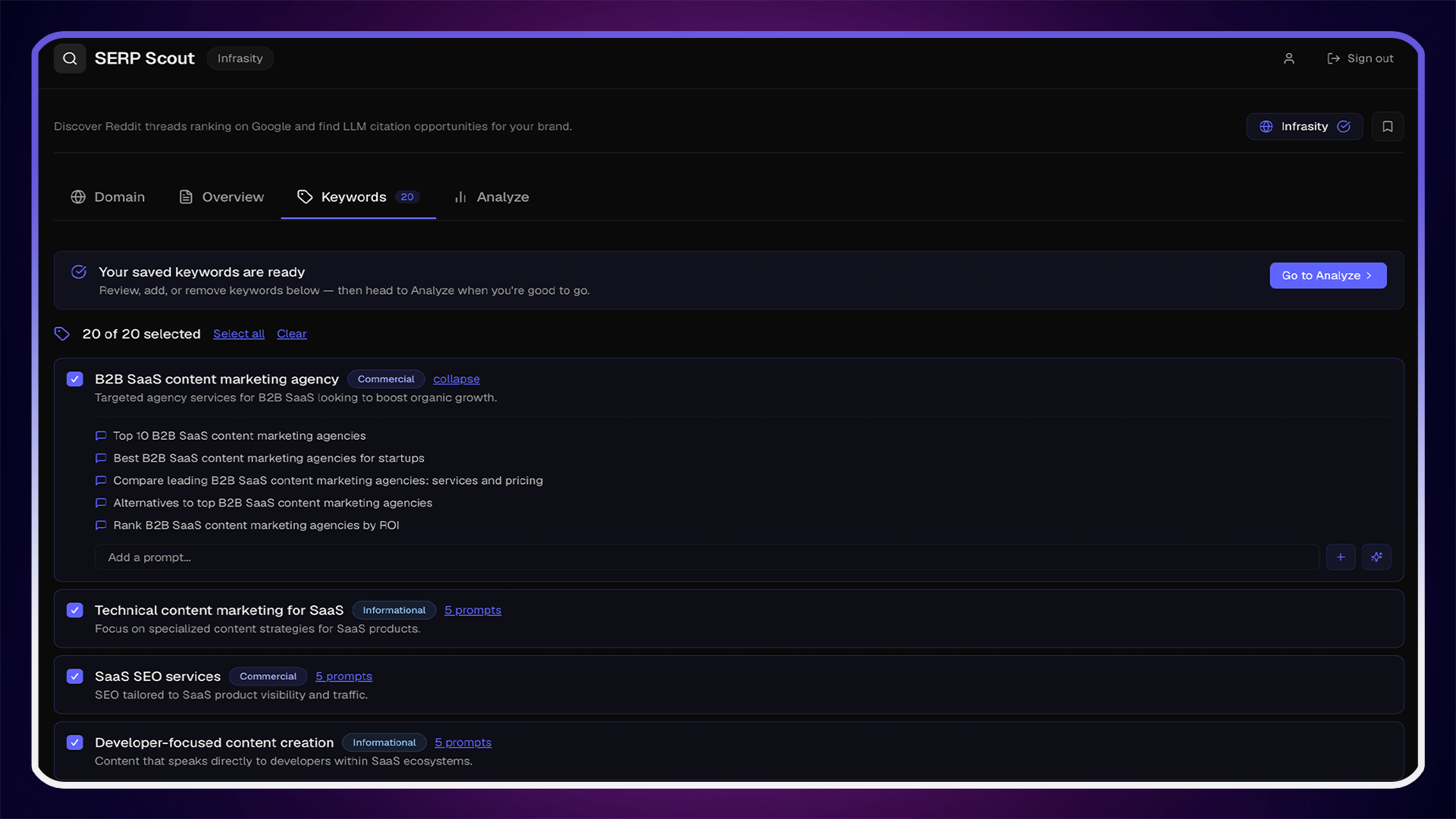Viewport: 1456px width, 819px height.
Task: Open the Overview tab
Action: click(x=221, y=197)
